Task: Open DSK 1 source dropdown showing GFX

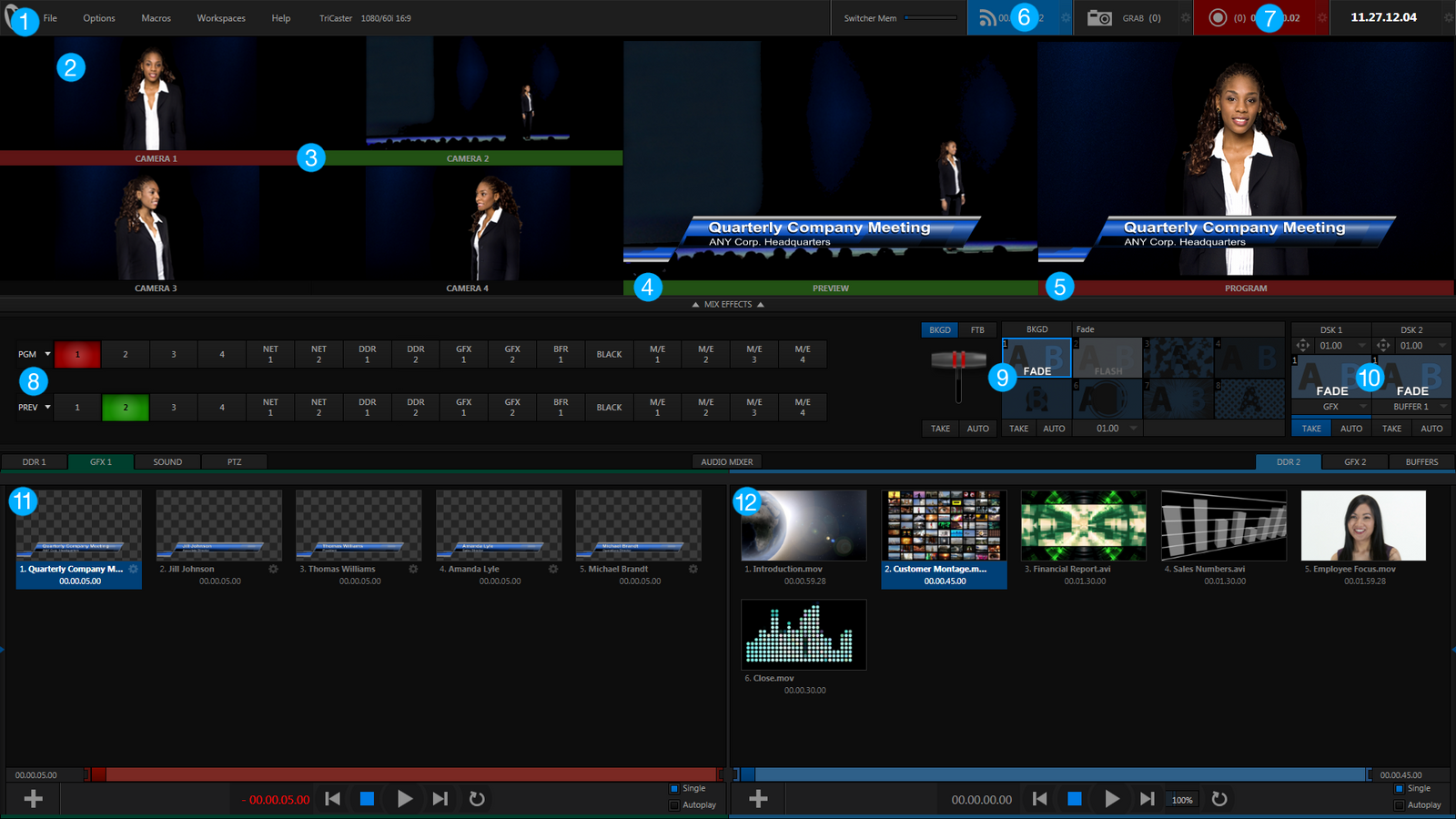Action: tap(1330, 406)
